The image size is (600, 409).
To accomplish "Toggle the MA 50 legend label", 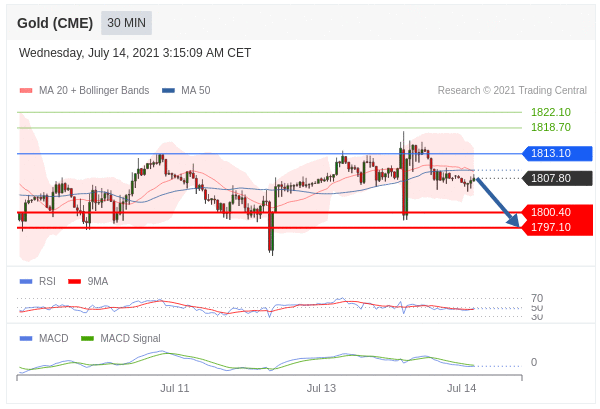I will [195, 91].
